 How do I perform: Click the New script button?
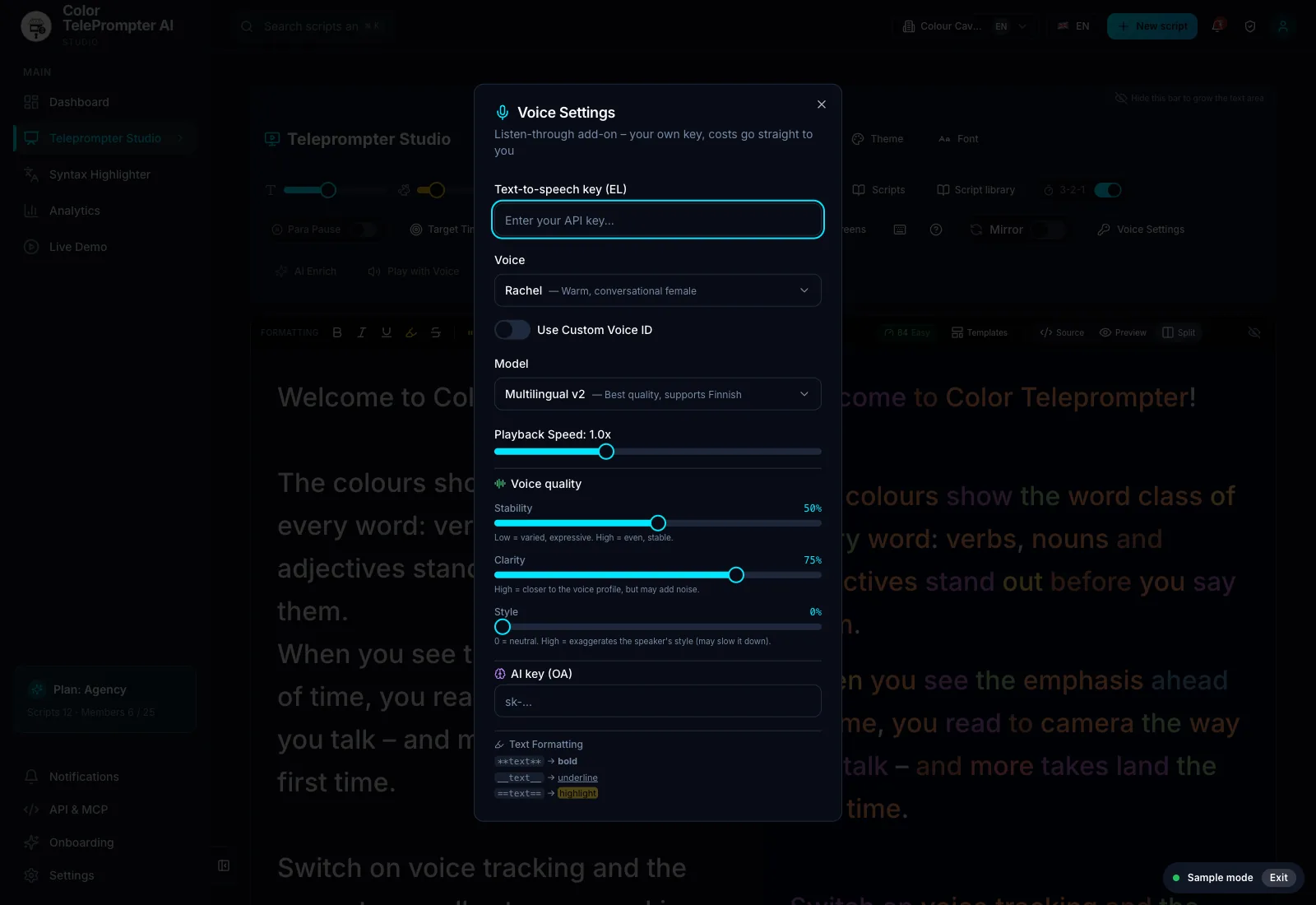[1152, 26]
